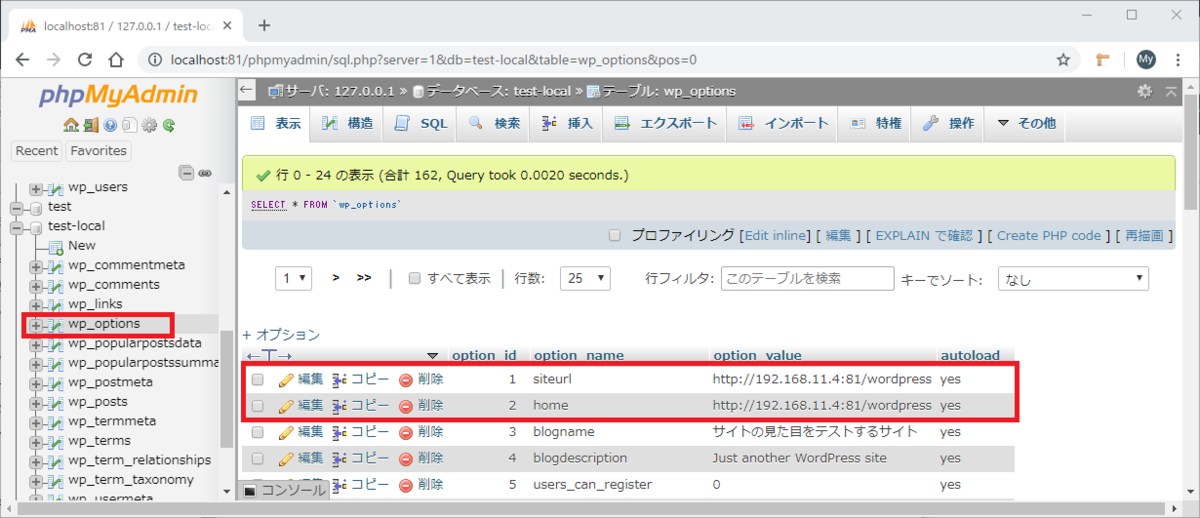Viewport: 1200px width, 518px height.
Task: Reload the navigation panel icon
Action: coord(170,125)
